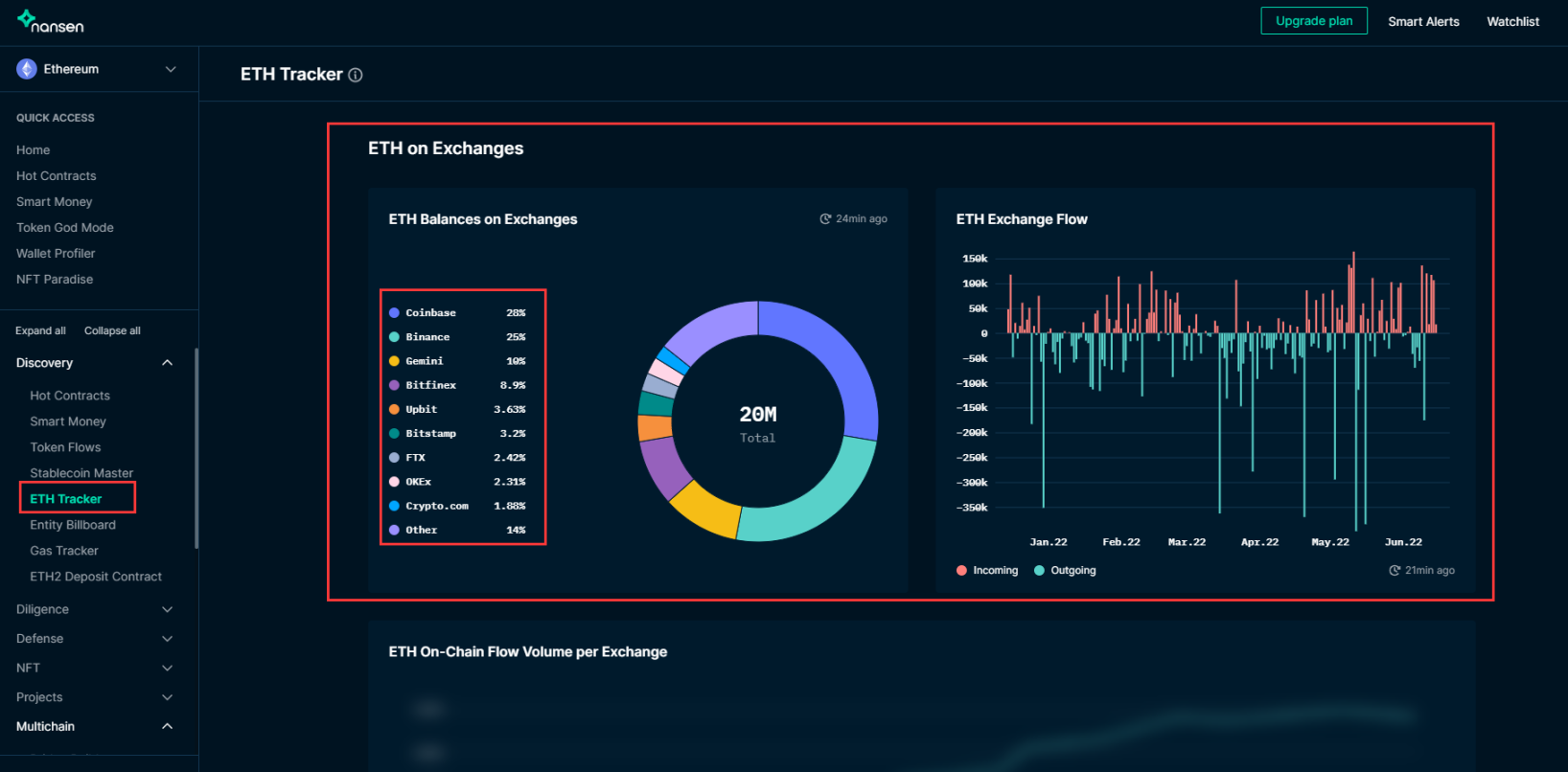Click the Binance legend color dot

[394, 337]
